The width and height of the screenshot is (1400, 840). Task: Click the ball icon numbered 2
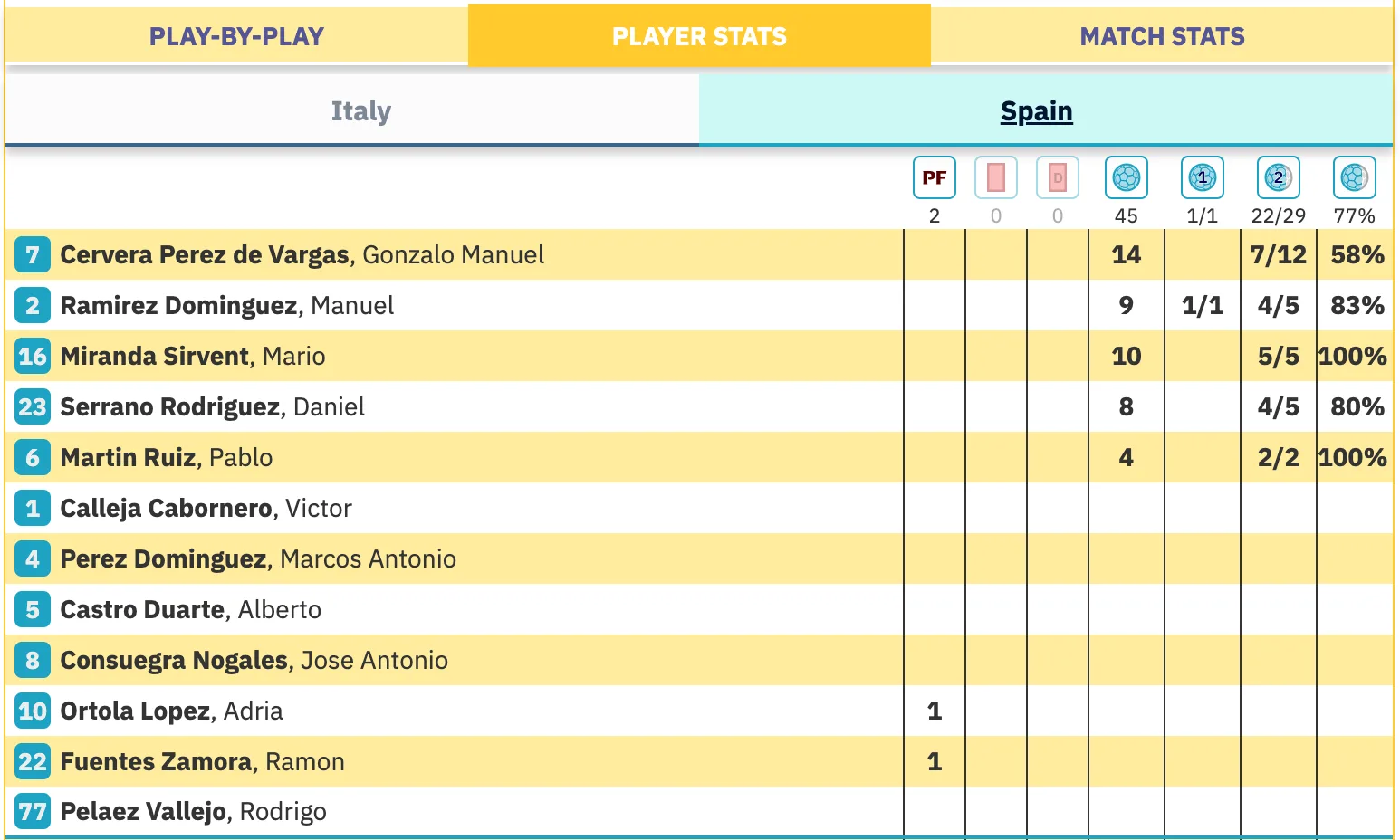(1278, 177)
